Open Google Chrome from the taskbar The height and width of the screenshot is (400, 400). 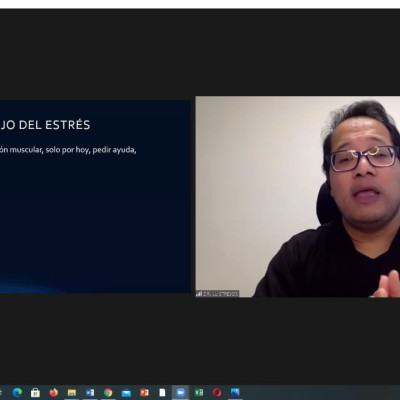(x=108, y=392)
